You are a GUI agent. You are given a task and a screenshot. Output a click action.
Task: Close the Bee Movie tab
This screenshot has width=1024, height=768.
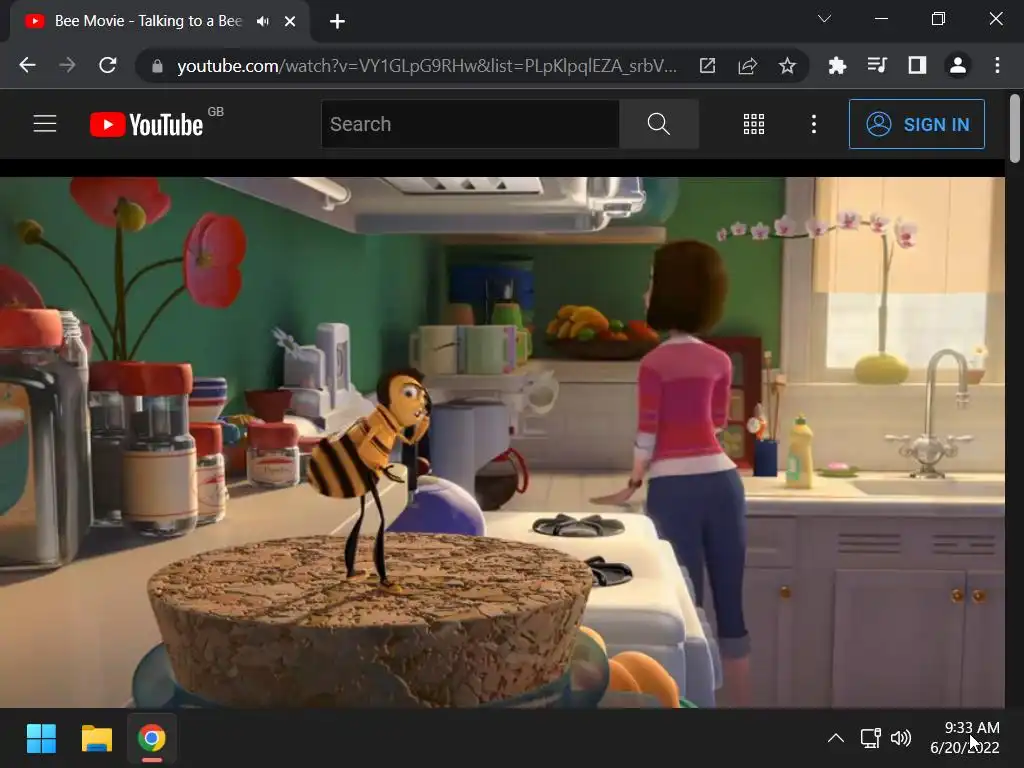[x=290, y=22]
